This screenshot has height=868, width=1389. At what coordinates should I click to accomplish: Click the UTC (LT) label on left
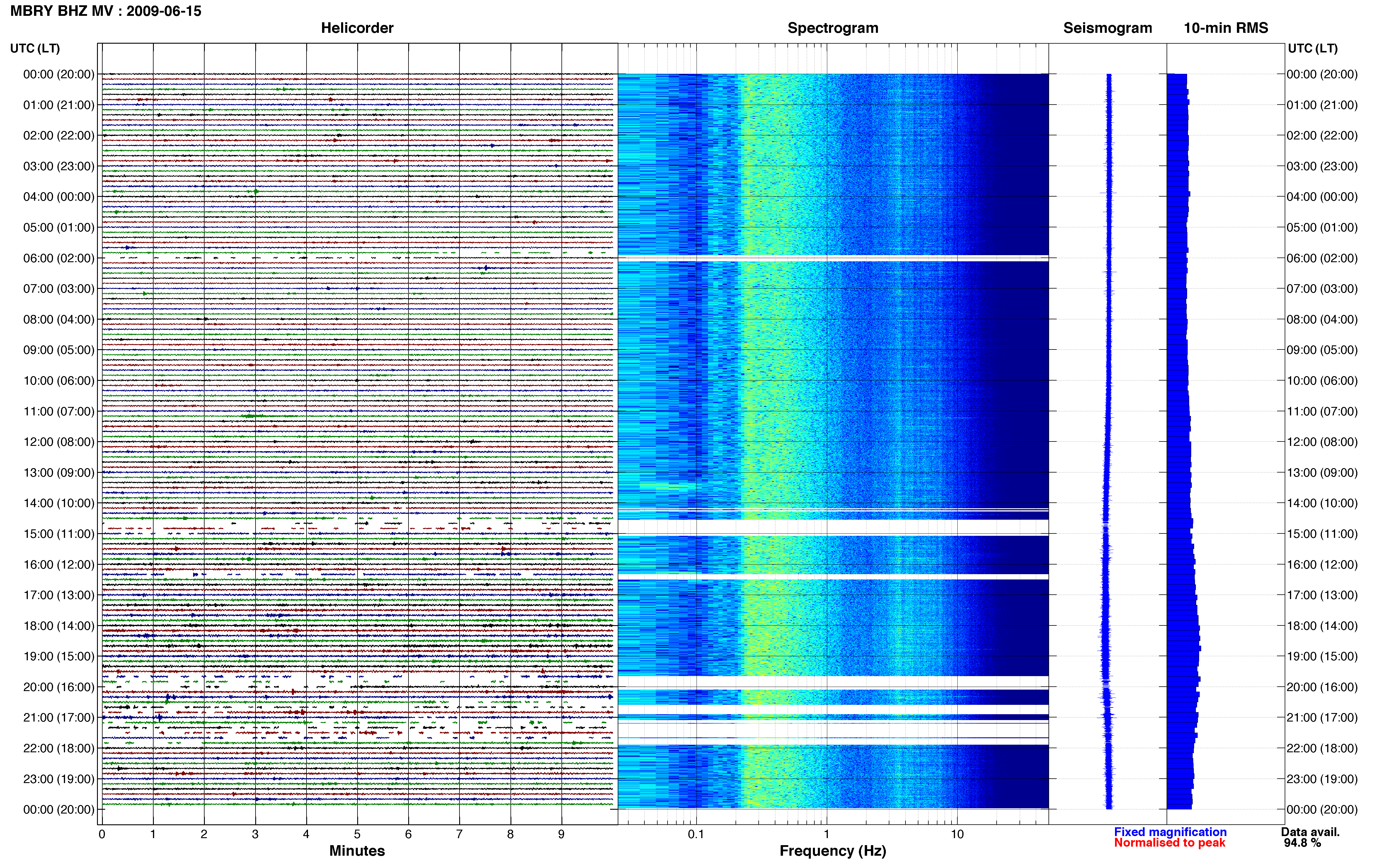[35, 48]
